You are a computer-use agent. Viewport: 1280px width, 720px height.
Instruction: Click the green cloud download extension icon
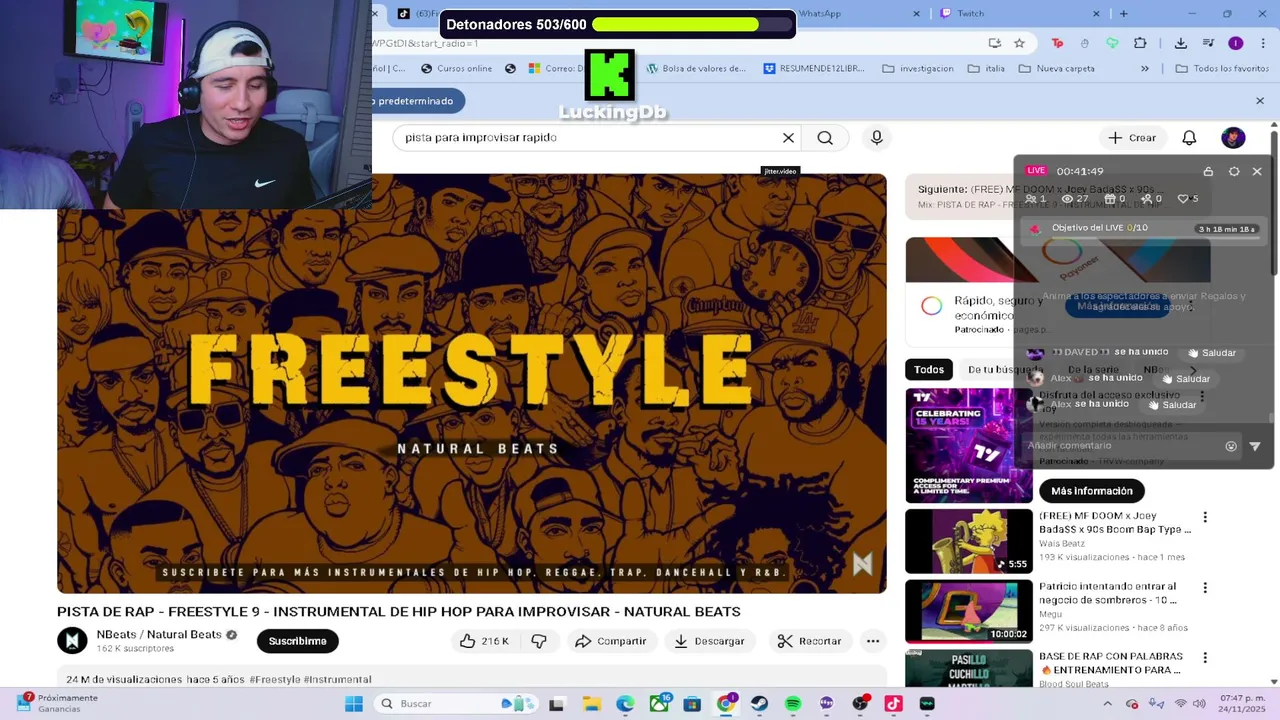click(x=1112, y=43)
